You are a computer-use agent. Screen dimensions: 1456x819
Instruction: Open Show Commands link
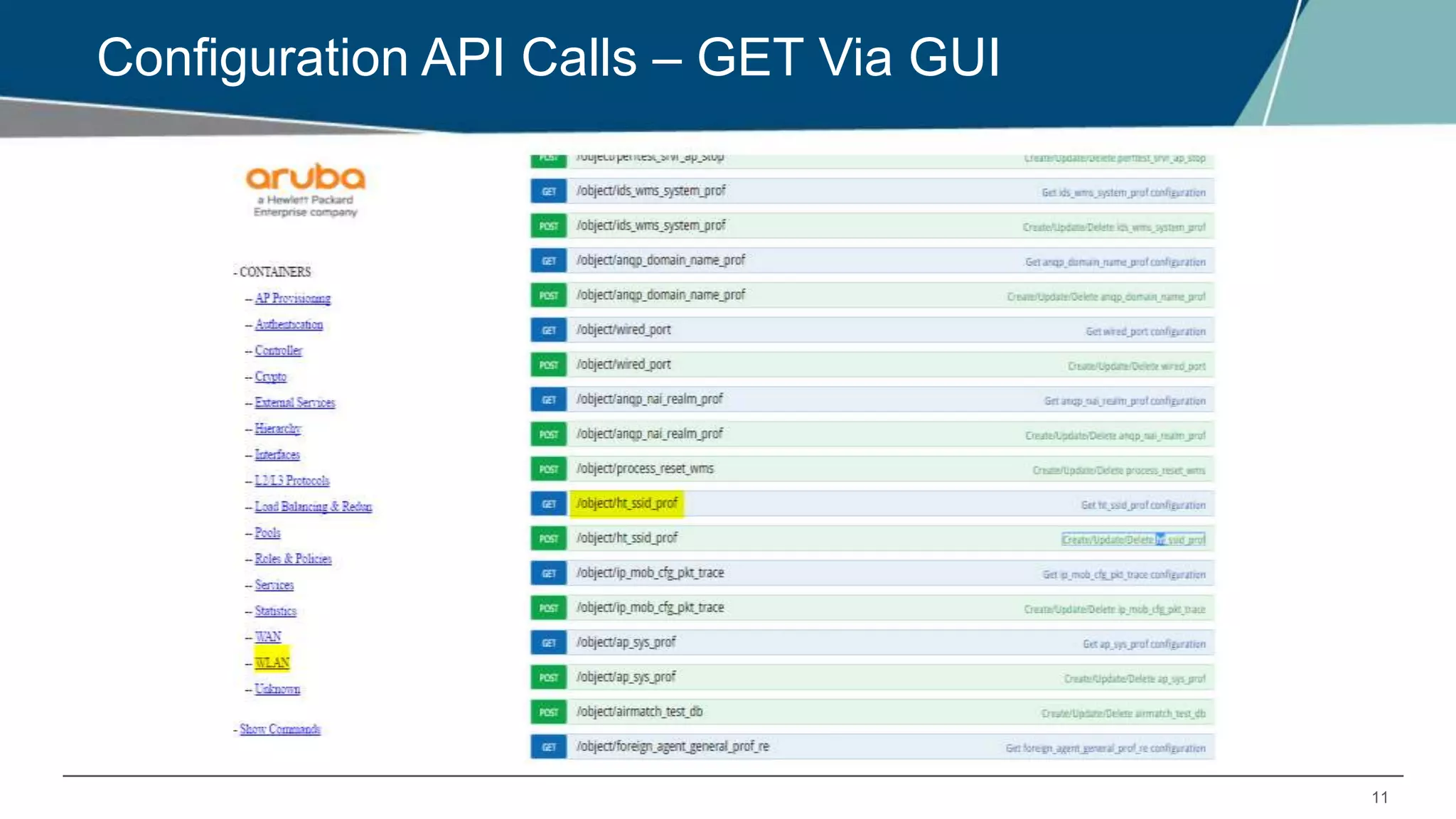tap(280, 729)
